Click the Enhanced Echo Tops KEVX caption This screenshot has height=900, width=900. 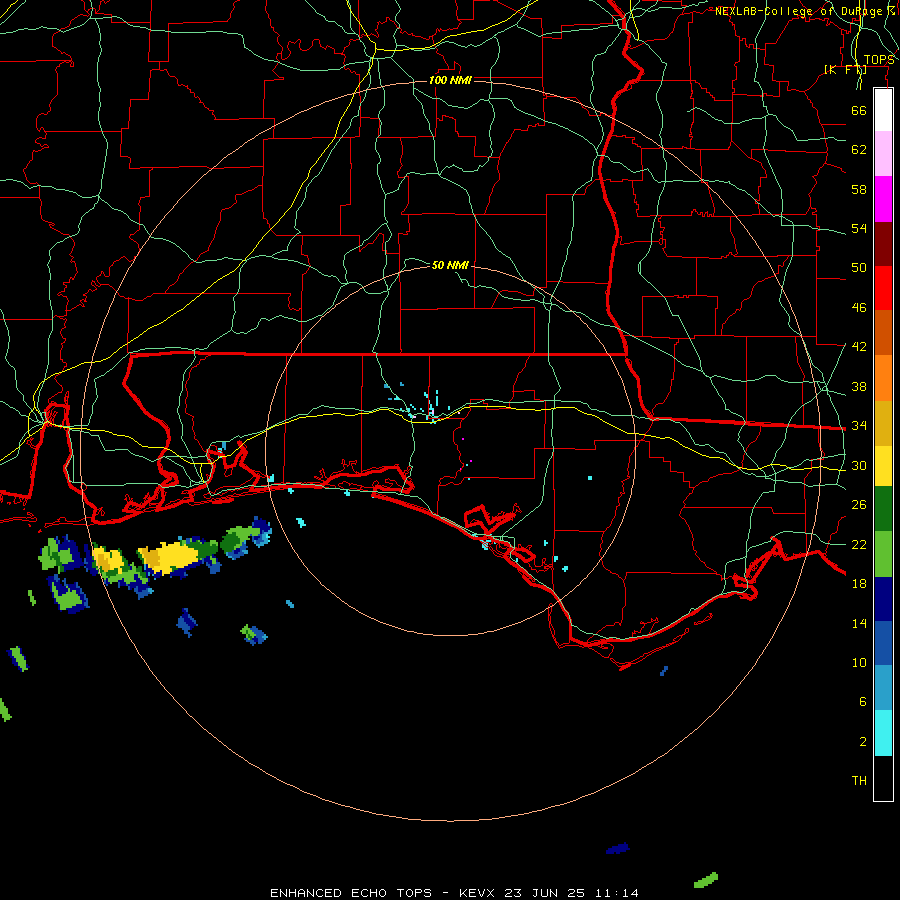(x=454, y=893)
